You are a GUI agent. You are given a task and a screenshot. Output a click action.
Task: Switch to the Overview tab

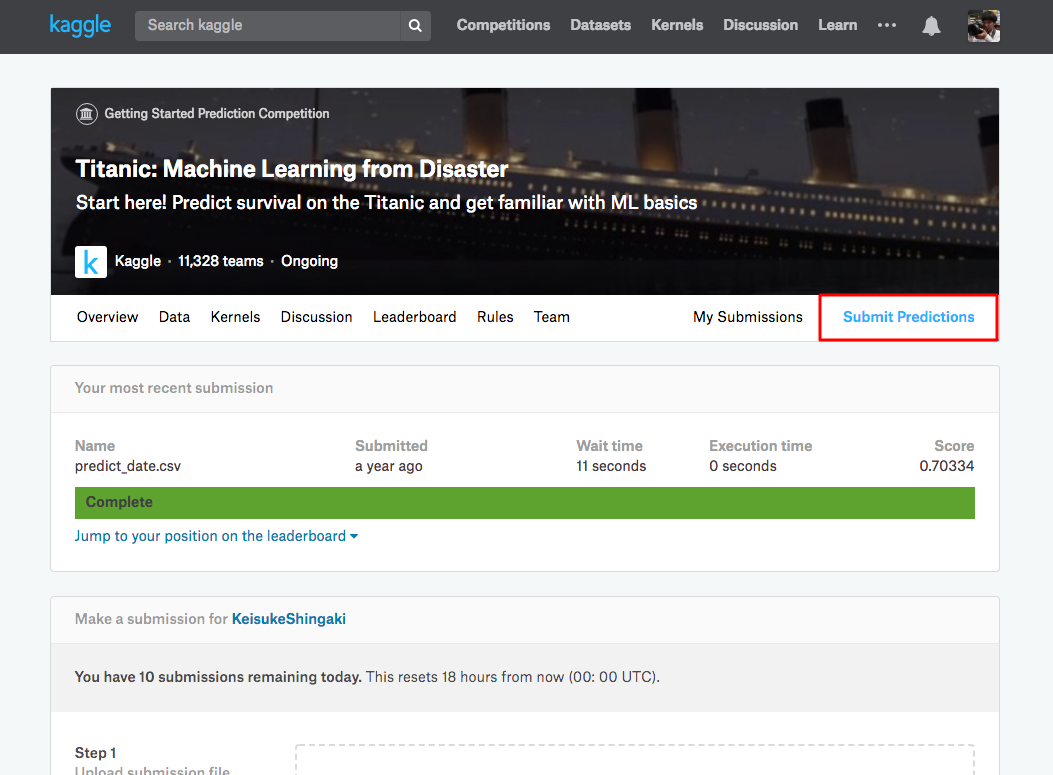pyautogui.click(x=107, y=317)
